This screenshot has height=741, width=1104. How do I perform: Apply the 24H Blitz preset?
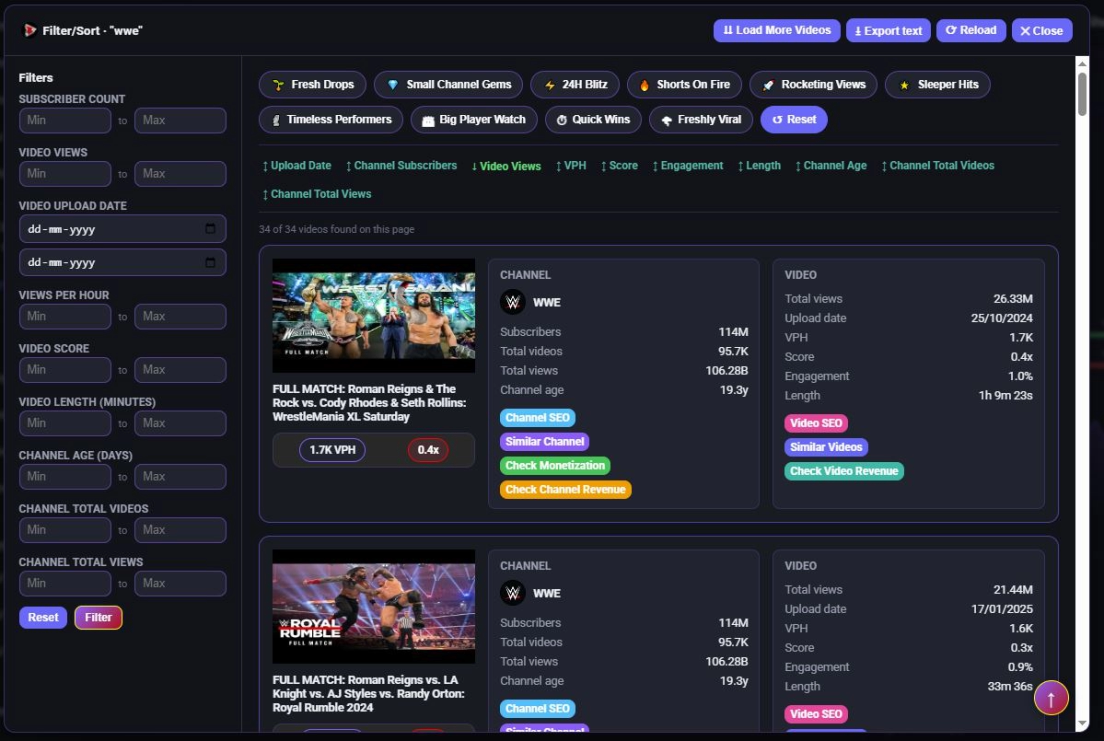575,85
